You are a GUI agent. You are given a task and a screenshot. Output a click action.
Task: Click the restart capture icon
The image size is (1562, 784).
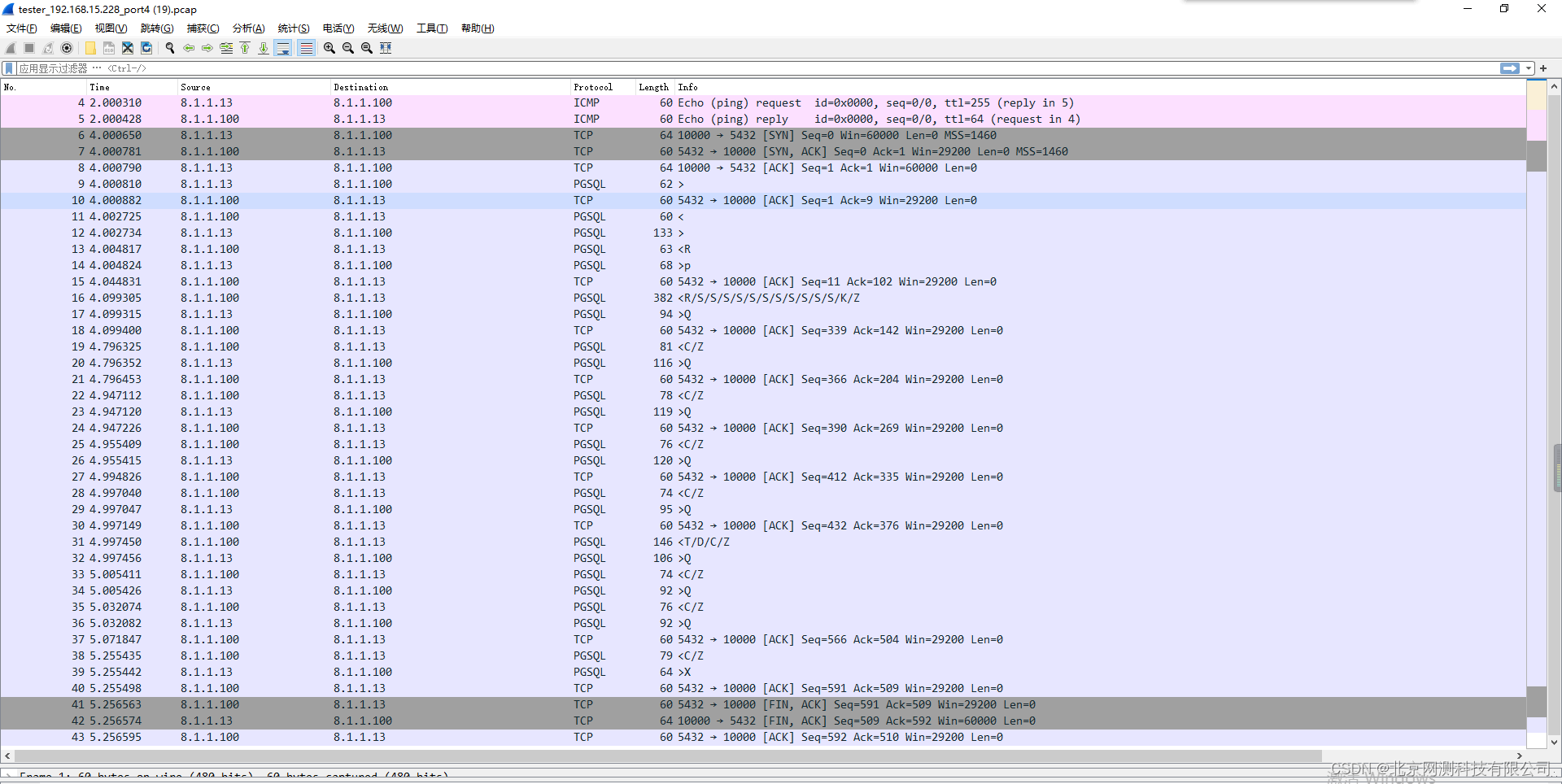48,48
